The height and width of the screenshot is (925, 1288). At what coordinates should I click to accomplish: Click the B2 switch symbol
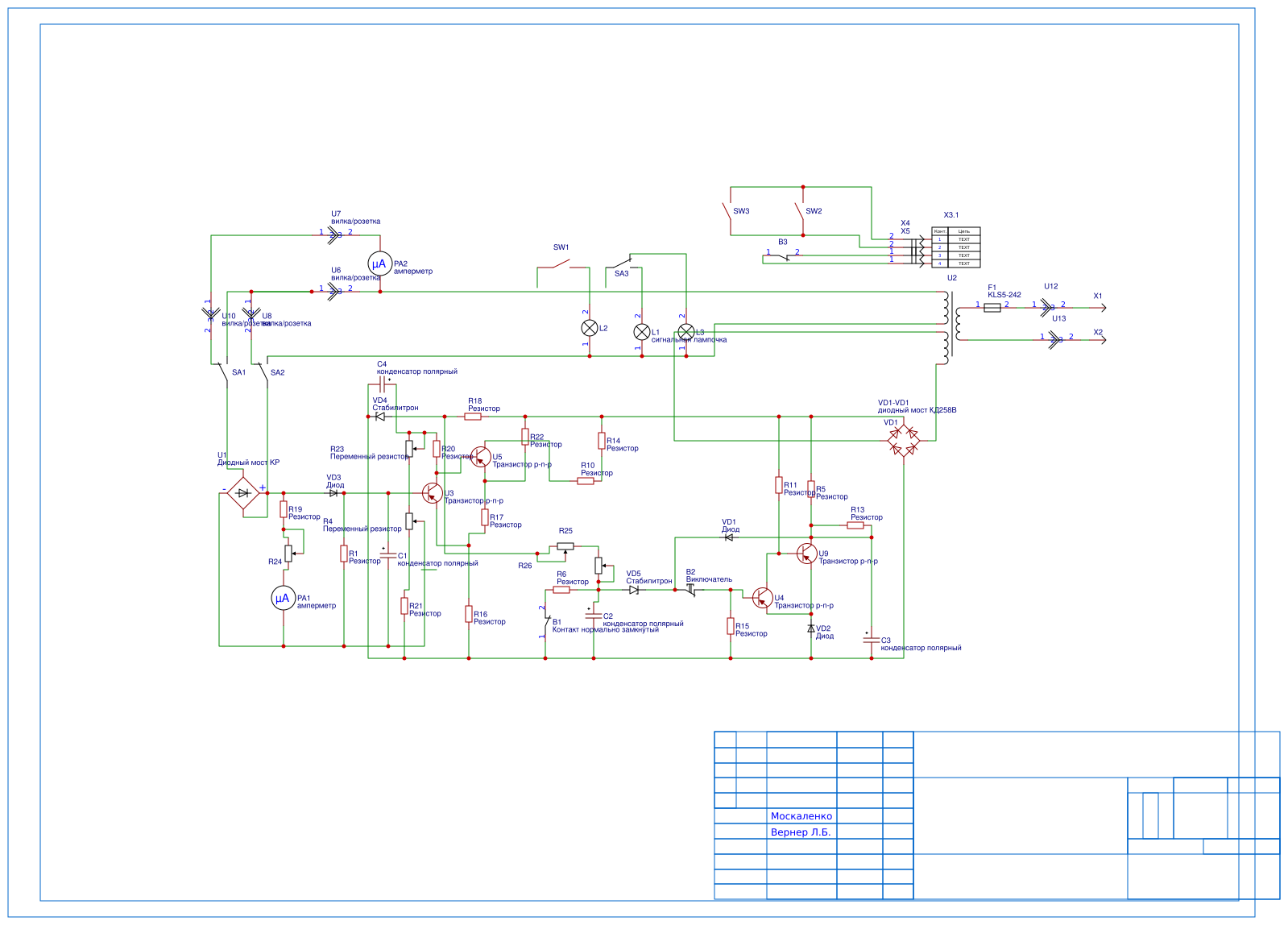[x=691, y=591]
